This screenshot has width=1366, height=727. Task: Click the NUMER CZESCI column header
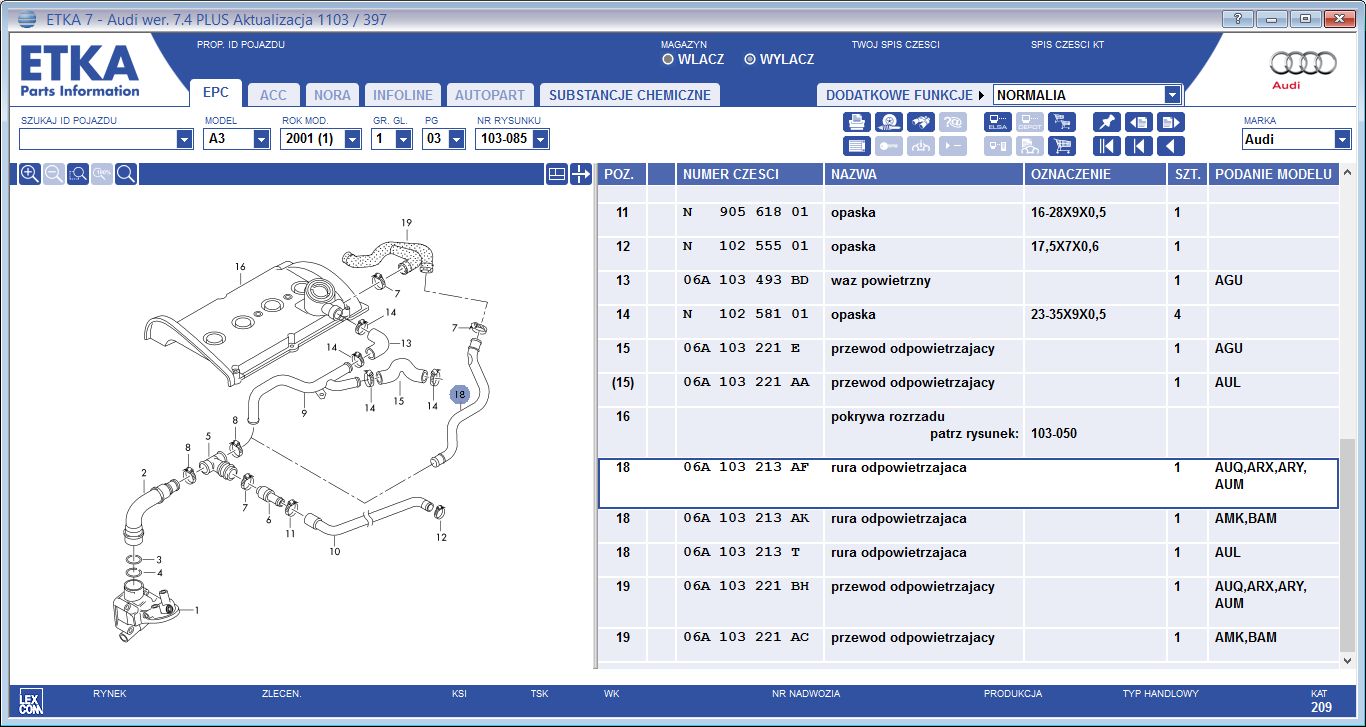pos(750,174)
